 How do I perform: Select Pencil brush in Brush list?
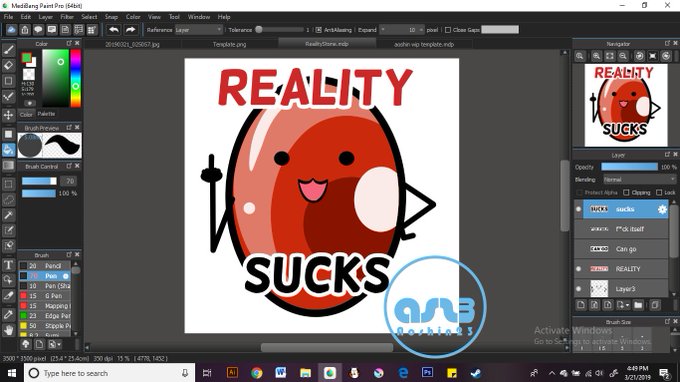point(44,266)
